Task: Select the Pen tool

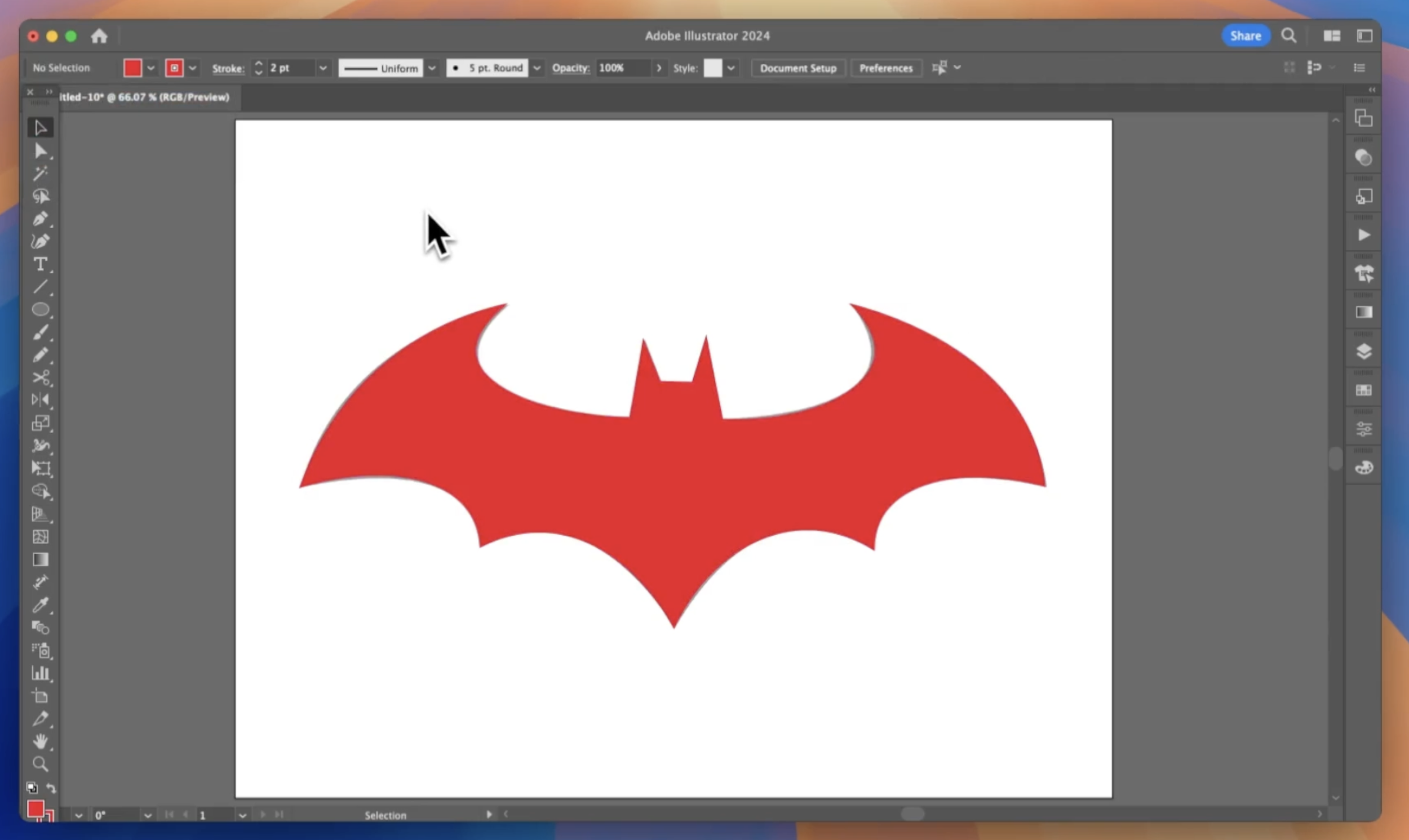Action: pyautogui.click(x=40, y=219)
